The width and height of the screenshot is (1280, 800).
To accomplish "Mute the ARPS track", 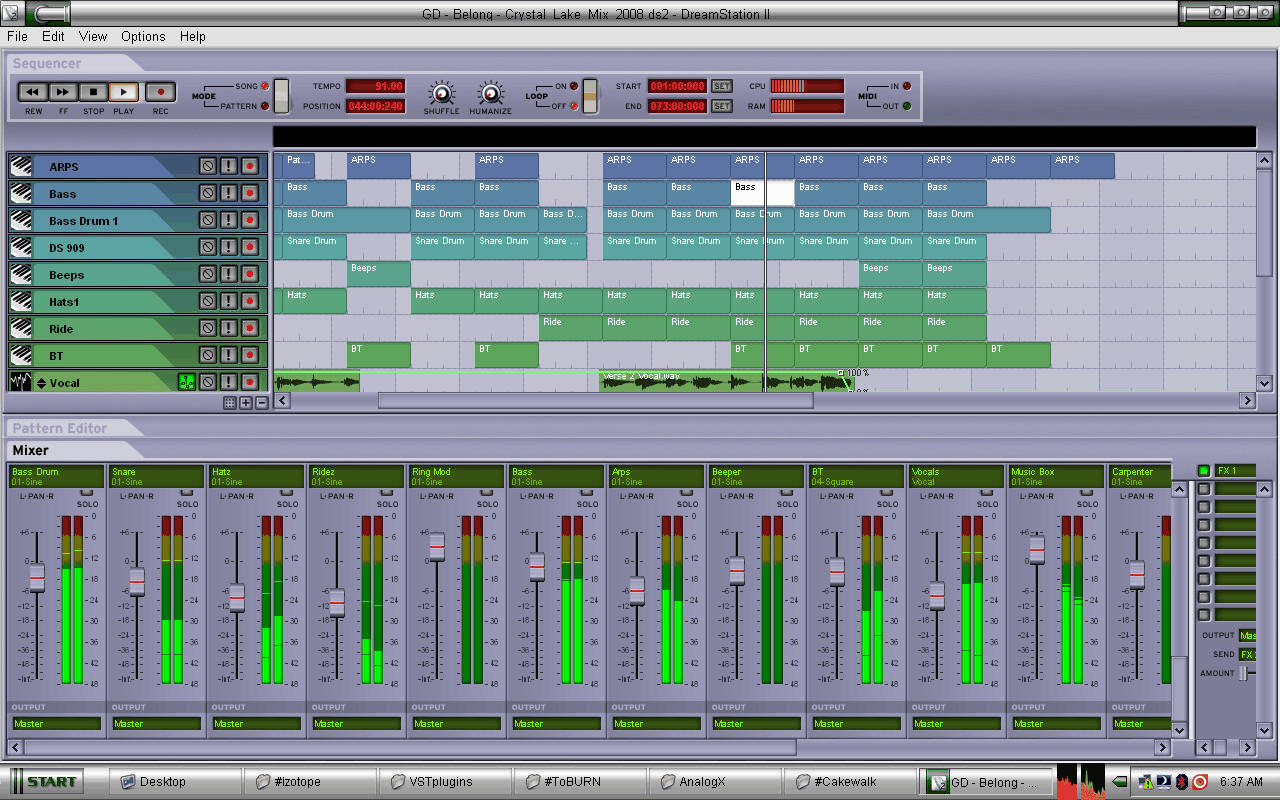I will [x=208, y=166].
